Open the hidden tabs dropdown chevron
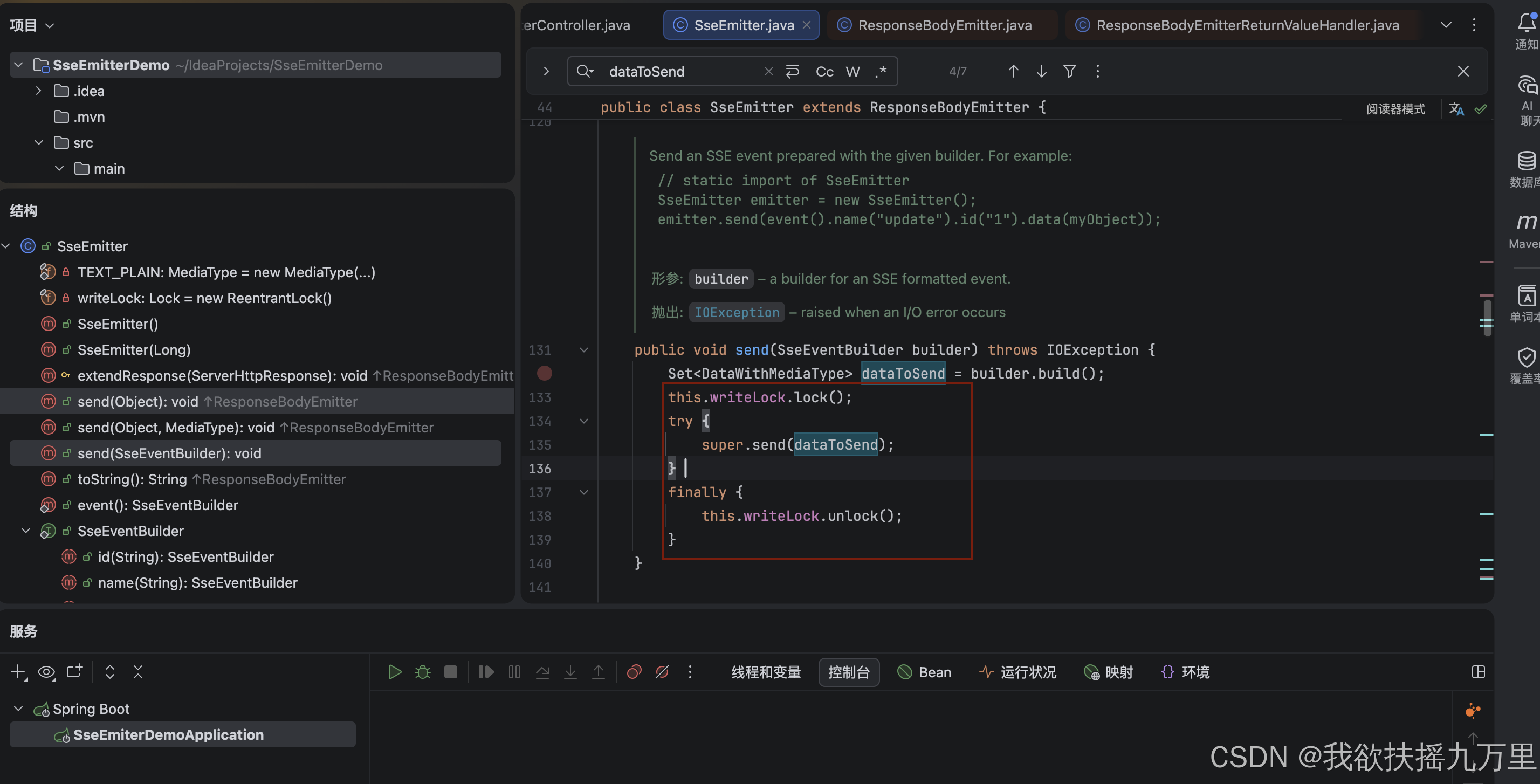The width and height of the screenshot is (1540, 784). (1446, 25)
